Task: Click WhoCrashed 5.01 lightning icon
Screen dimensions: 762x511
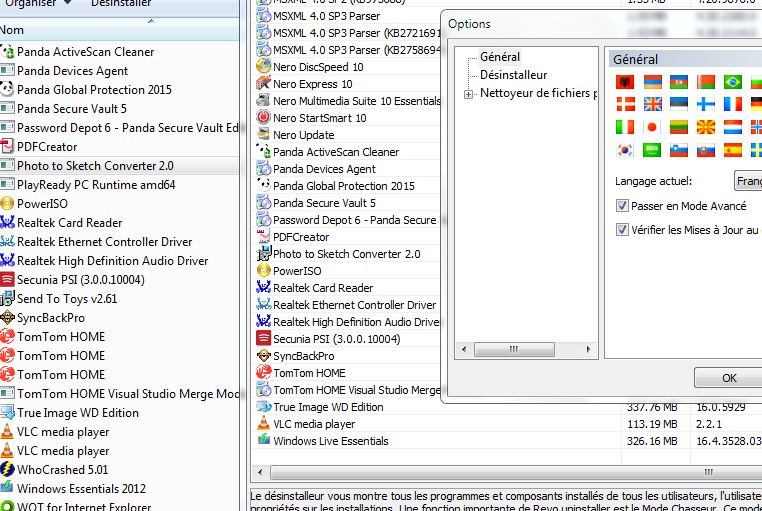Action: 7,470
